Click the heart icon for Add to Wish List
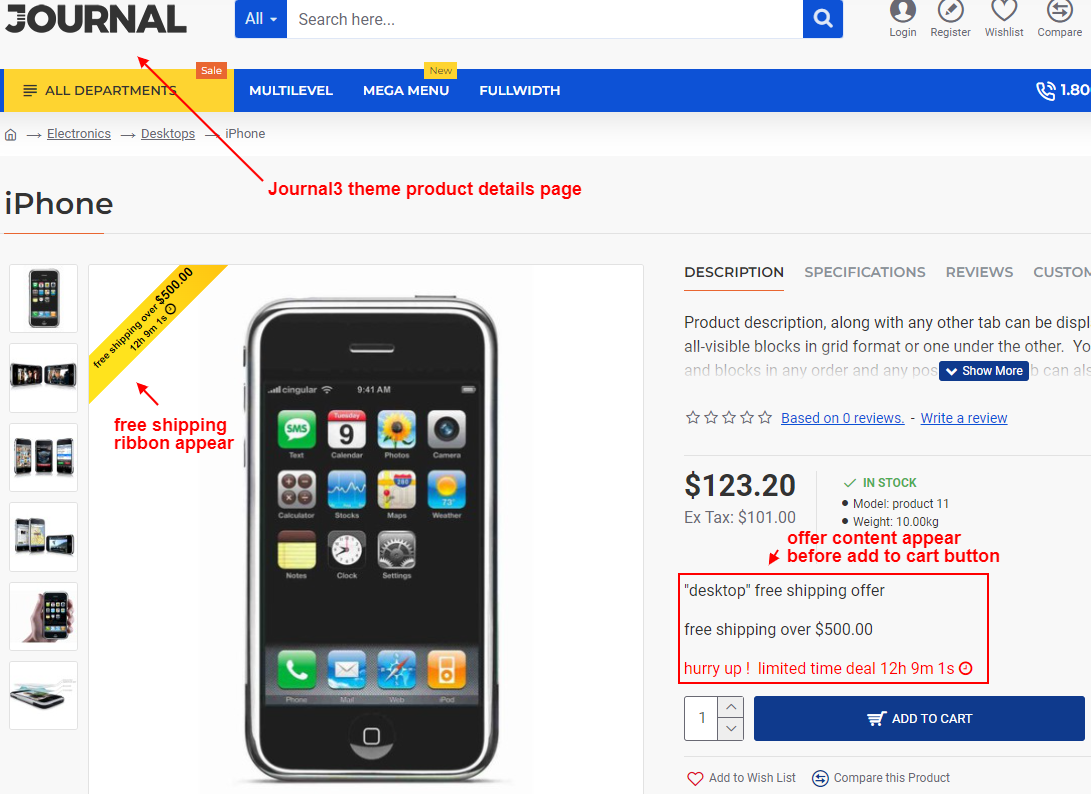1091x794 pixels. point(695,778)
